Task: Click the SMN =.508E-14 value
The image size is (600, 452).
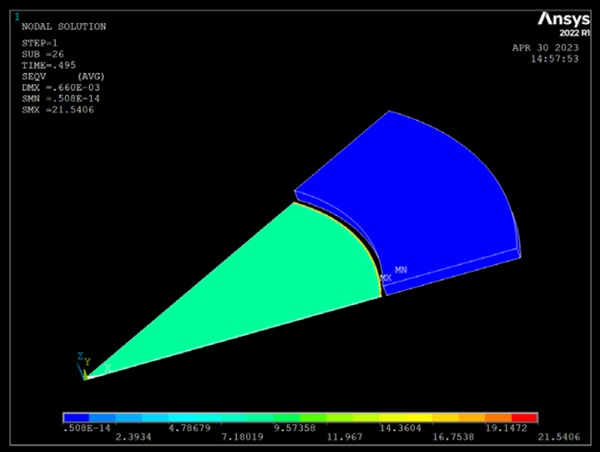Action: tap(61, 99)
